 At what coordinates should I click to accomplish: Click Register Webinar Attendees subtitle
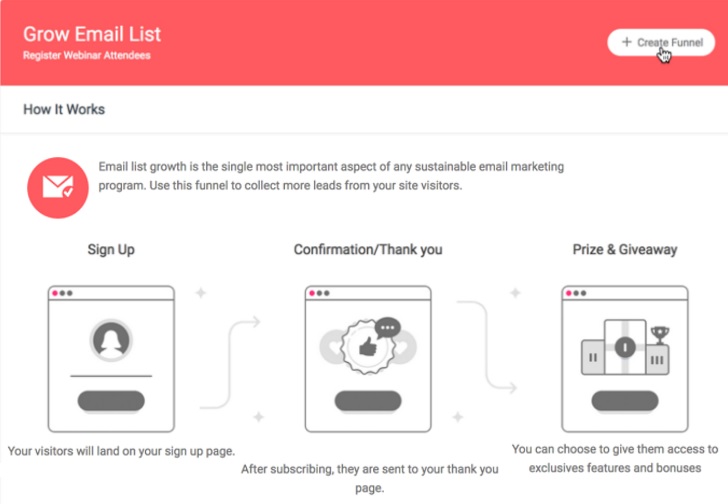pos(87,56)
